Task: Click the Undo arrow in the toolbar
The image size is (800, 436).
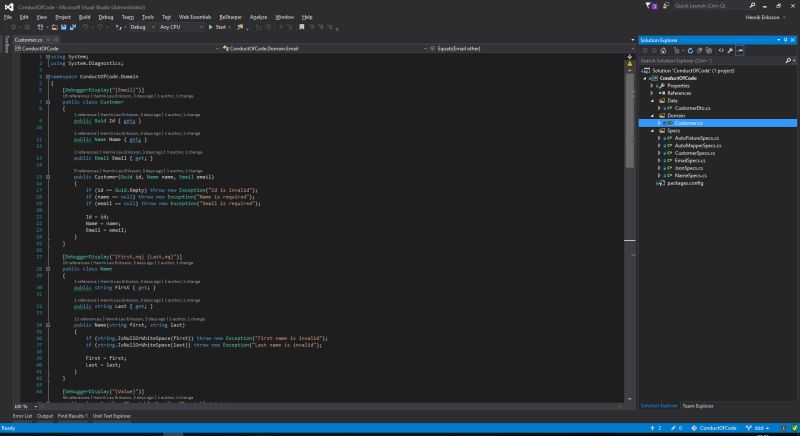Action: pos(86,27)
